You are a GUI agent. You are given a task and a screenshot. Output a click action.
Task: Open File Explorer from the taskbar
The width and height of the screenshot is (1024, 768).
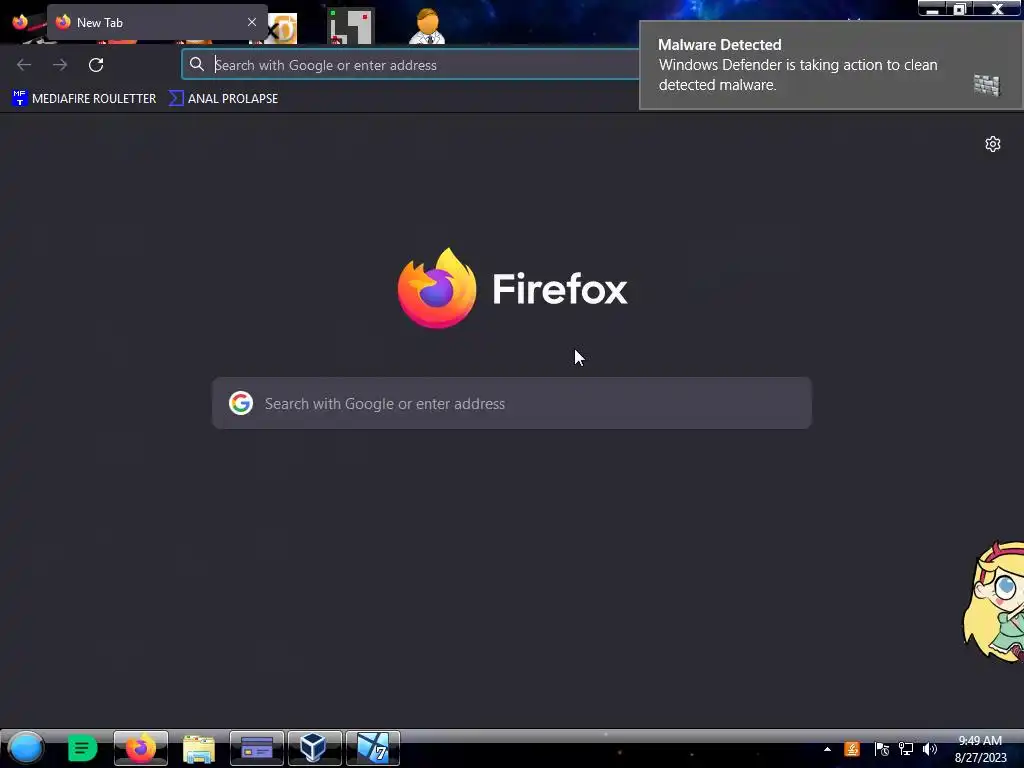pyautogui.click(x=199, y=748)
